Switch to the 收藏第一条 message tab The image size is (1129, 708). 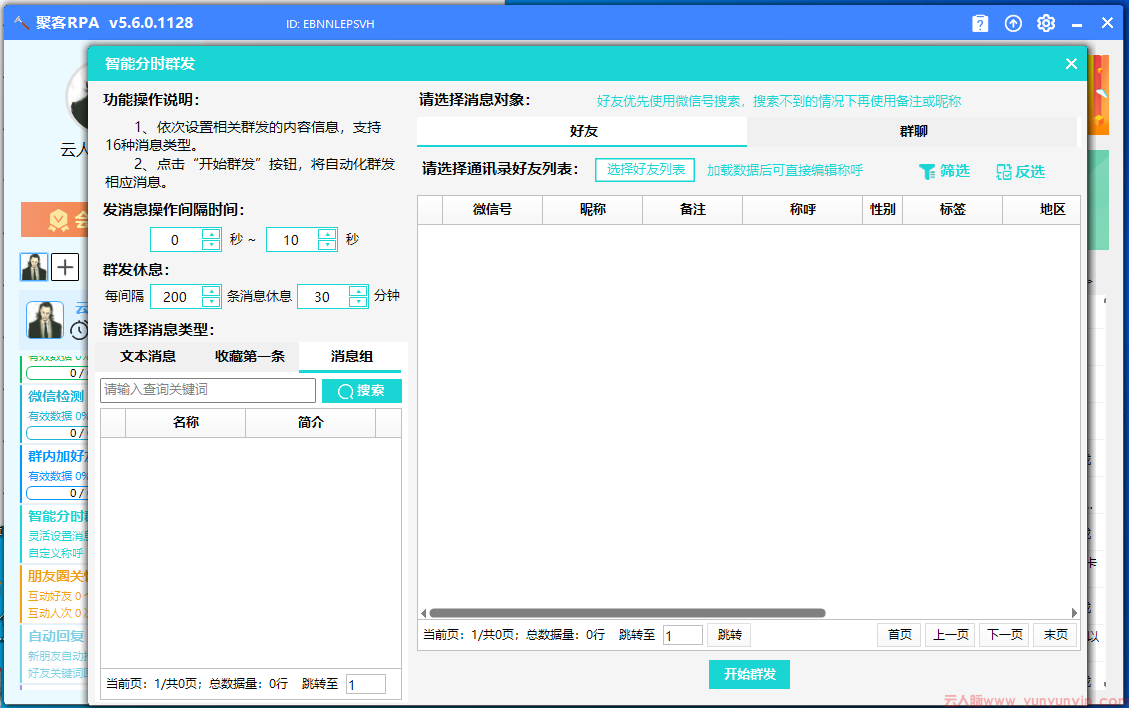tap(249, 356)
